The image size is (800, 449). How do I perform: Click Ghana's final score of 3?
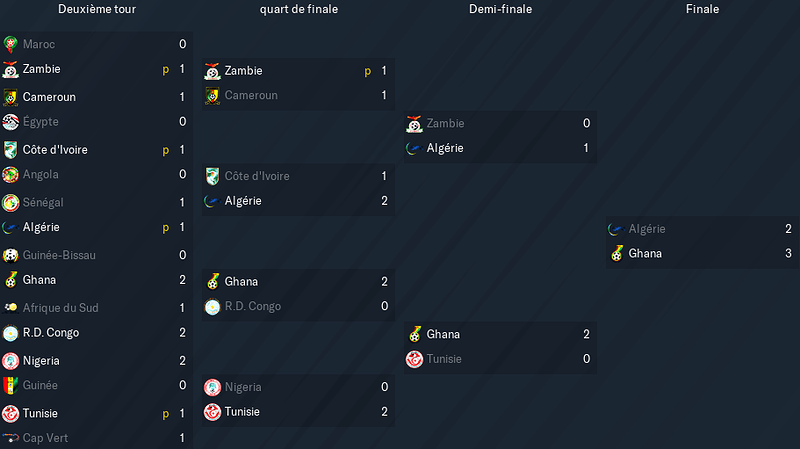click(x=788, y=254)
